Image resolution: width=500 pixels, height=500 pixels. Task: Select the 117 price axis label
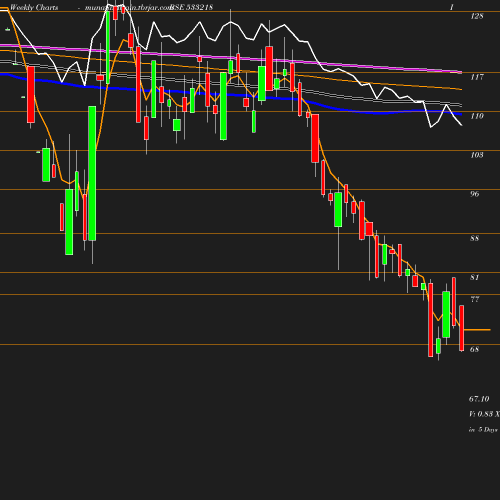[x=477, y=77]
